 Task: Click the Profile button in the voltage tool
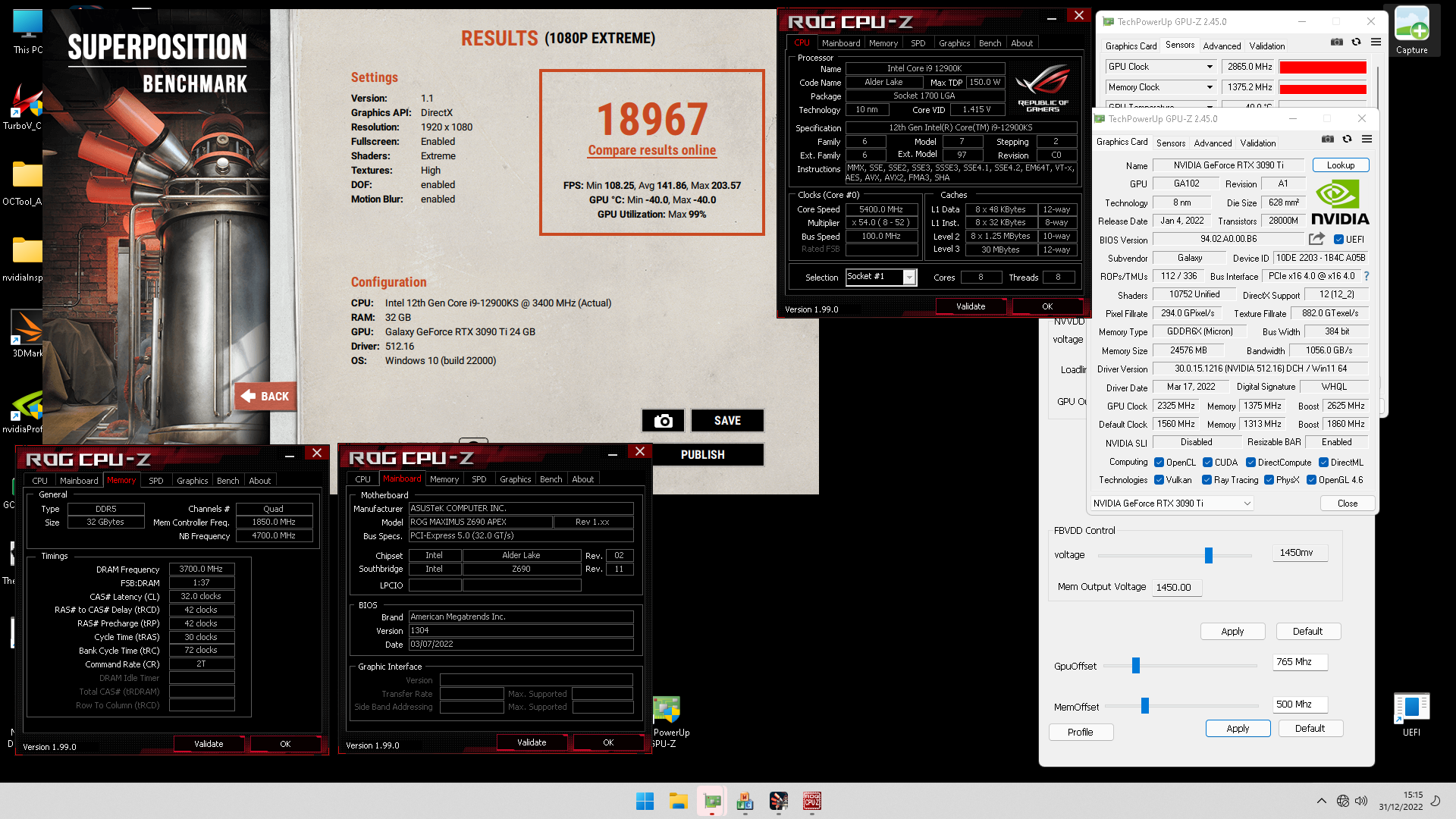pos(1081,732)
